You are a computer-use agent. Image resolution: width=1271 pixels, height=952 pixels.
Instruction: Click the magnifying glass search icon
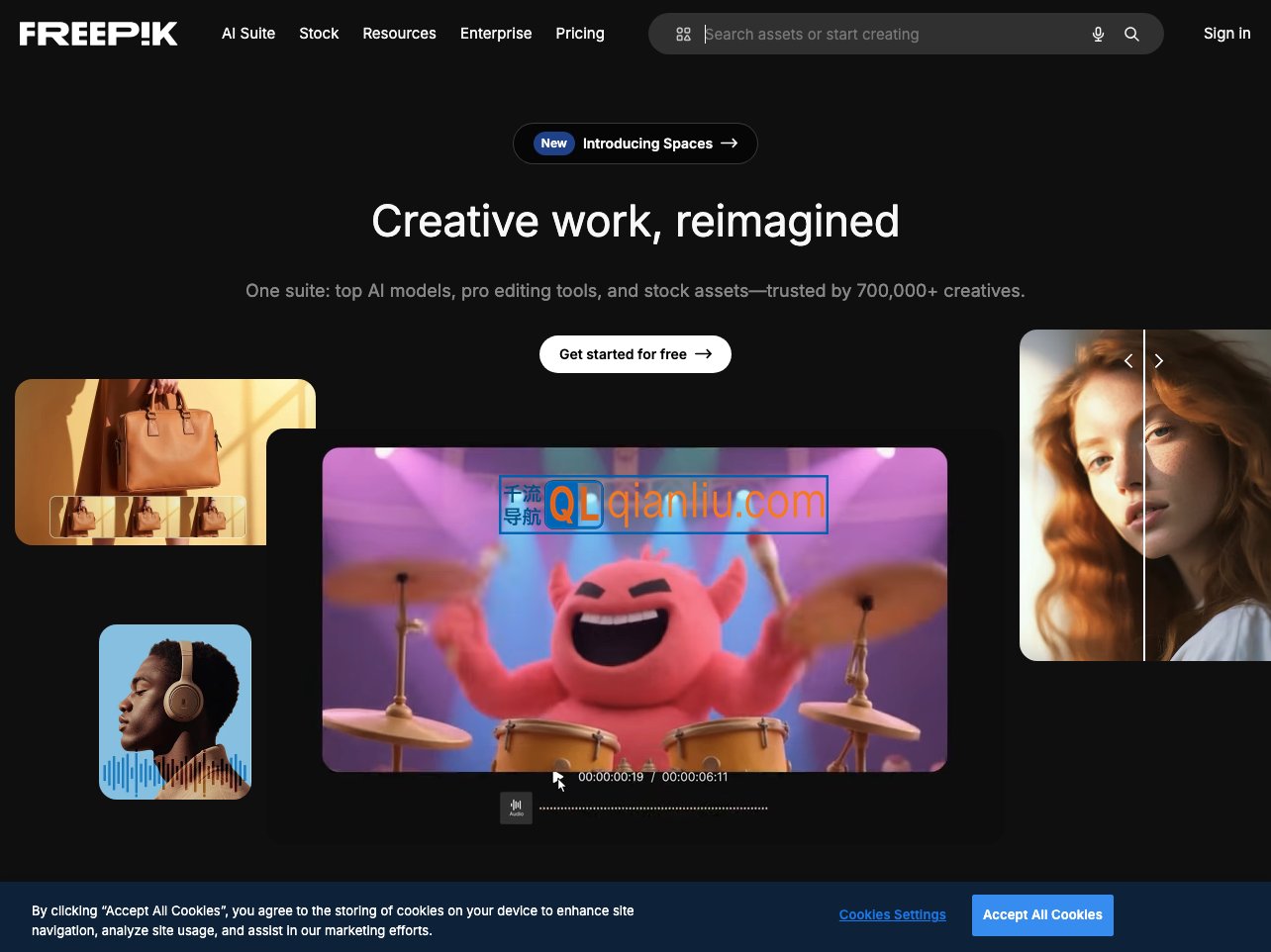coord(1131,35)
